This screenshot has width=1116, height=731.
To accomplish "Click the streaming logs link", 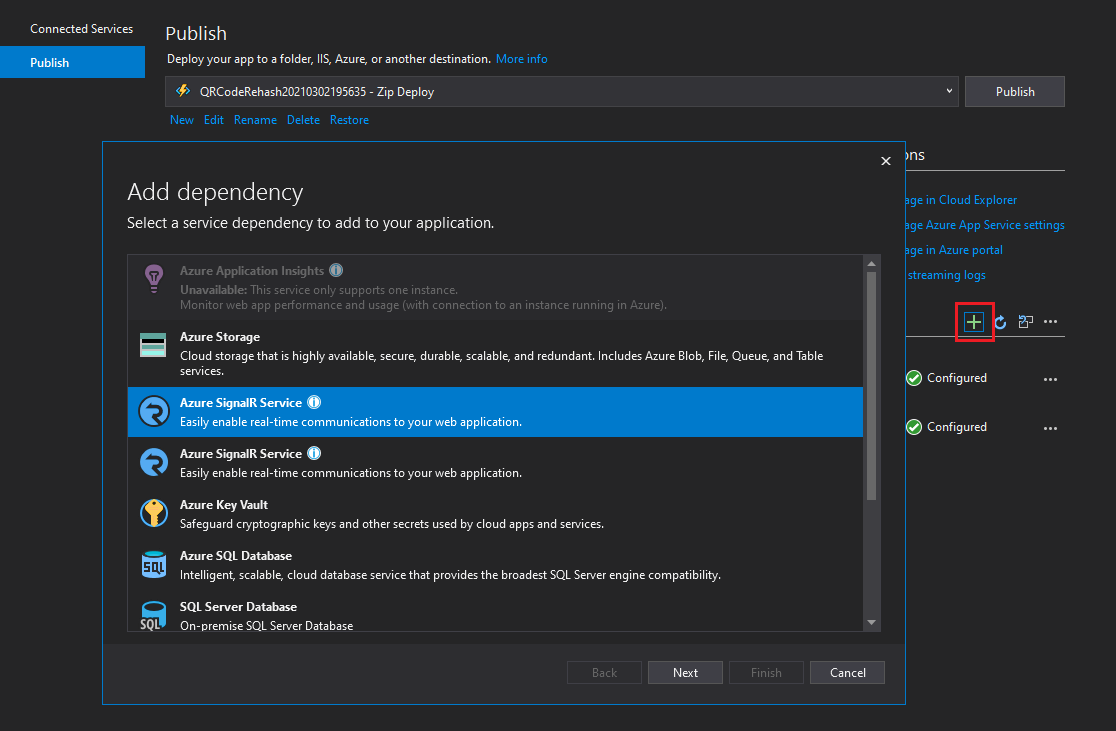I will tap(947, 275).
